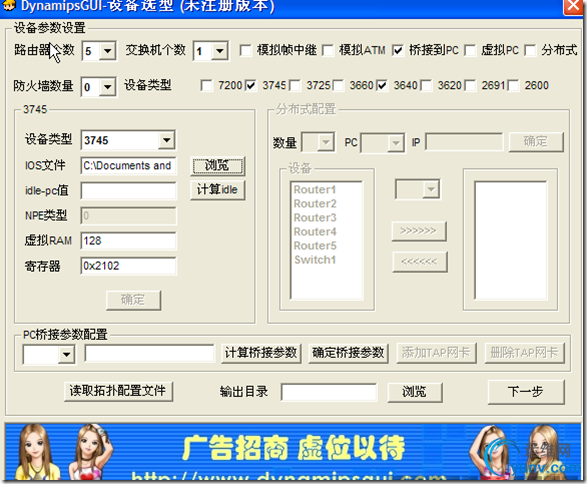Enable the 虚拟PC checkbox
The image size is (587, 484).
click(470, 50)
